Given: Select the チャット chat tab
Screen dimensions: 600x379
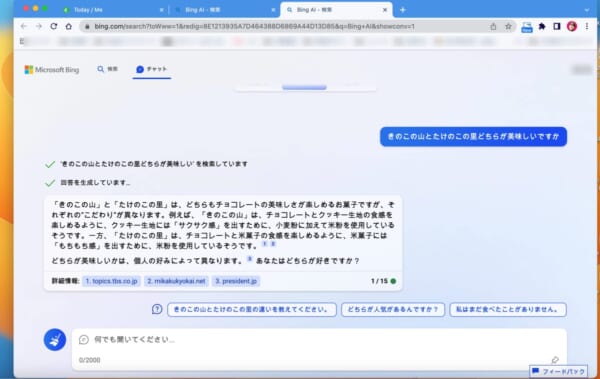Looking at the screenshot, I should click(x=152, y=69).
